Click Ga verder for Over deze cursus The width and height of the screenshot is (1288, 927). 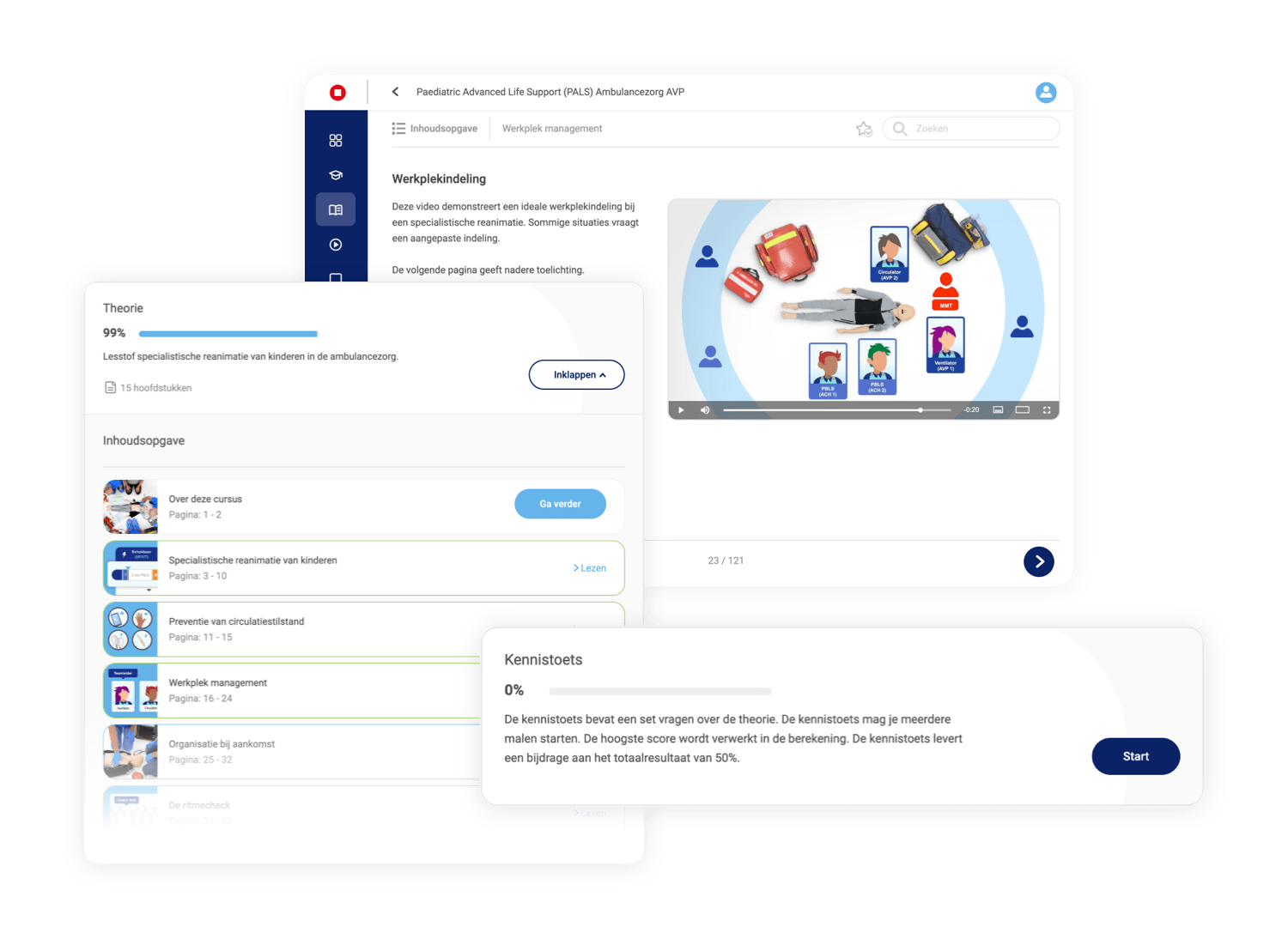point(560,504)
